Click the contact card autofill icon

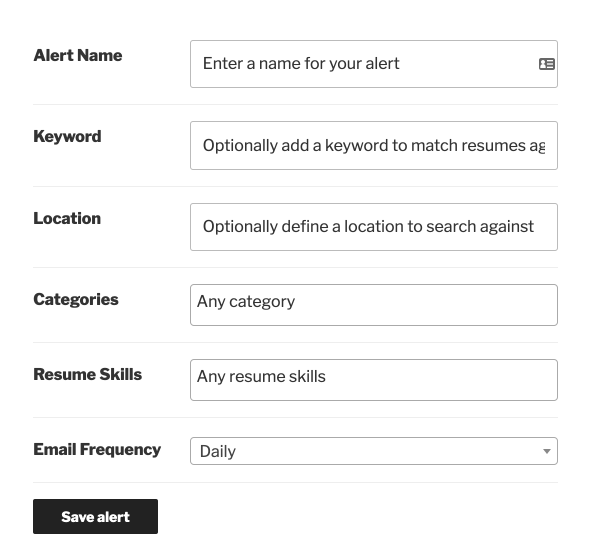click(x=547, y=64)
